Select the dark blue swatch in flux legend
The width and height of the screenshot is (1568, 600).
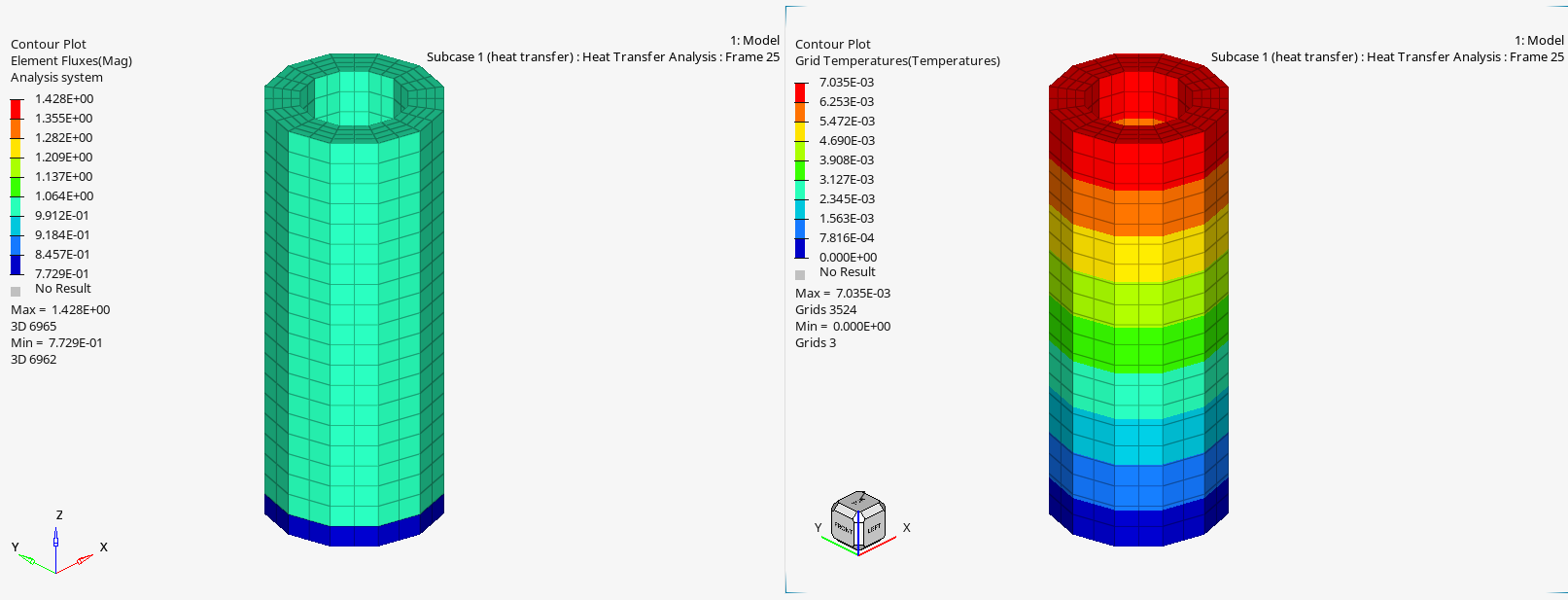pyautogui.click(x=17, y=265)
